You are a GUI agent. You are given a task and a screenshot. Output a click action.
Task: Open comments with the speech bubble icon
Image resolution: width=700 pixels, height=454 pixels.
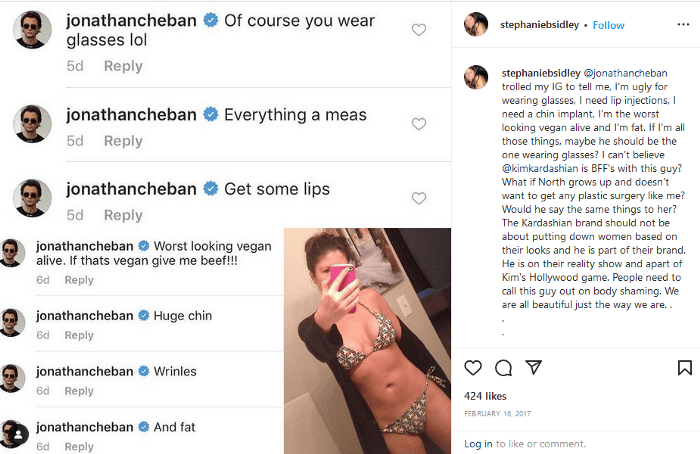(x=503, y=369)
